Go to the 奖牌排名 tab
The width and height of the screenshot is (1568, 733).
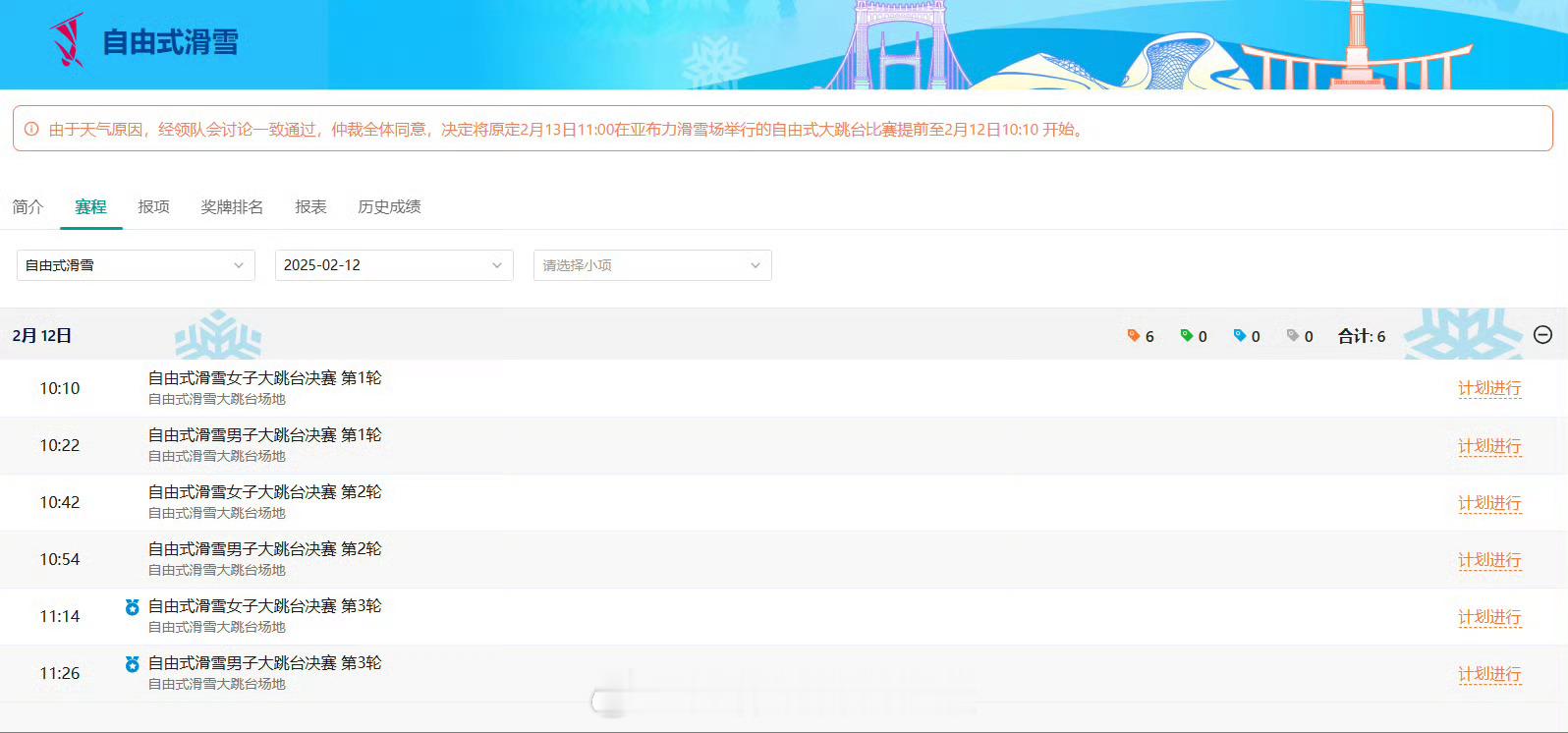(x=232, y=206)
